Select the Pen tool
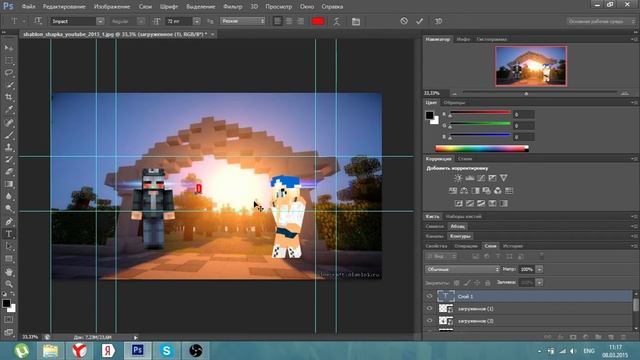The width and height of the screenshot is (640, 360). (9, 222)
